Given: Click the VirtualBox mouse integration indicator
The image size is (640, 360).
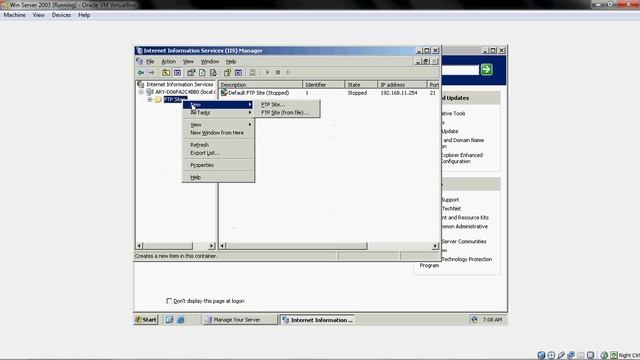Looking at the screenshot, I should [604, 355].
